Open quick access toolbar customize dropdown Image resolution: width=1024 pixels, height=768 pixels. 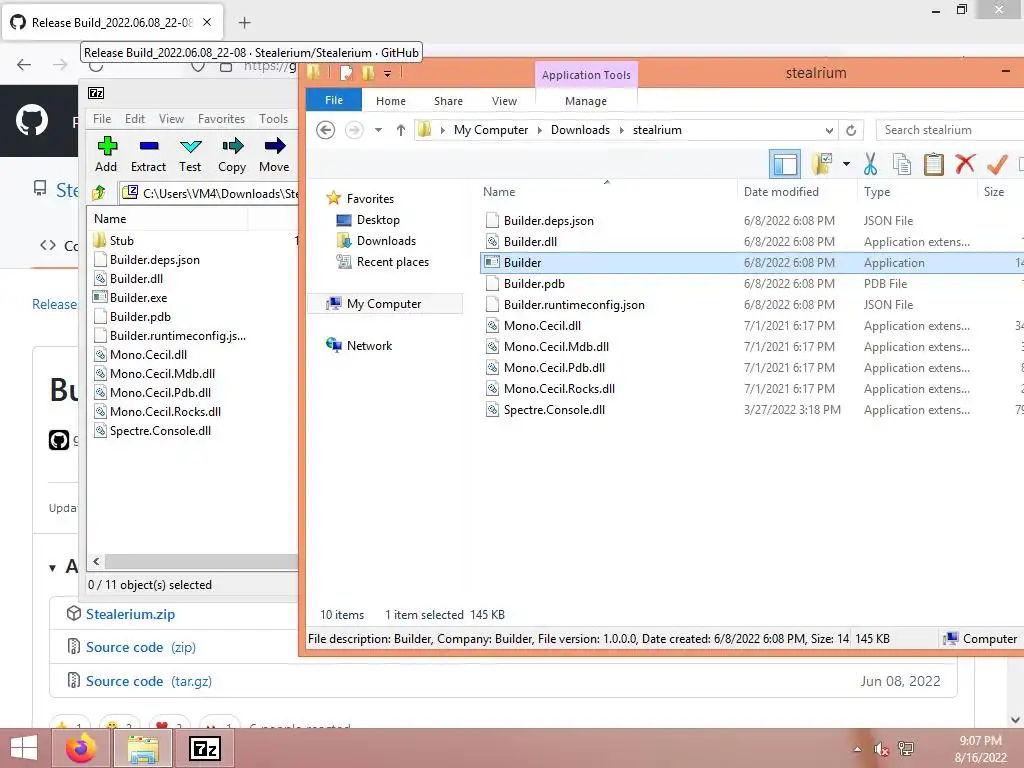(387, 74)
